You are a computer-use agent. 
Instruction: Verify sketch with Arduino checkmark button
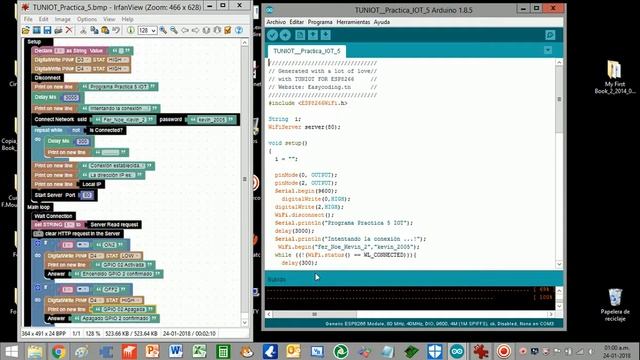click(x=273, y=35)
